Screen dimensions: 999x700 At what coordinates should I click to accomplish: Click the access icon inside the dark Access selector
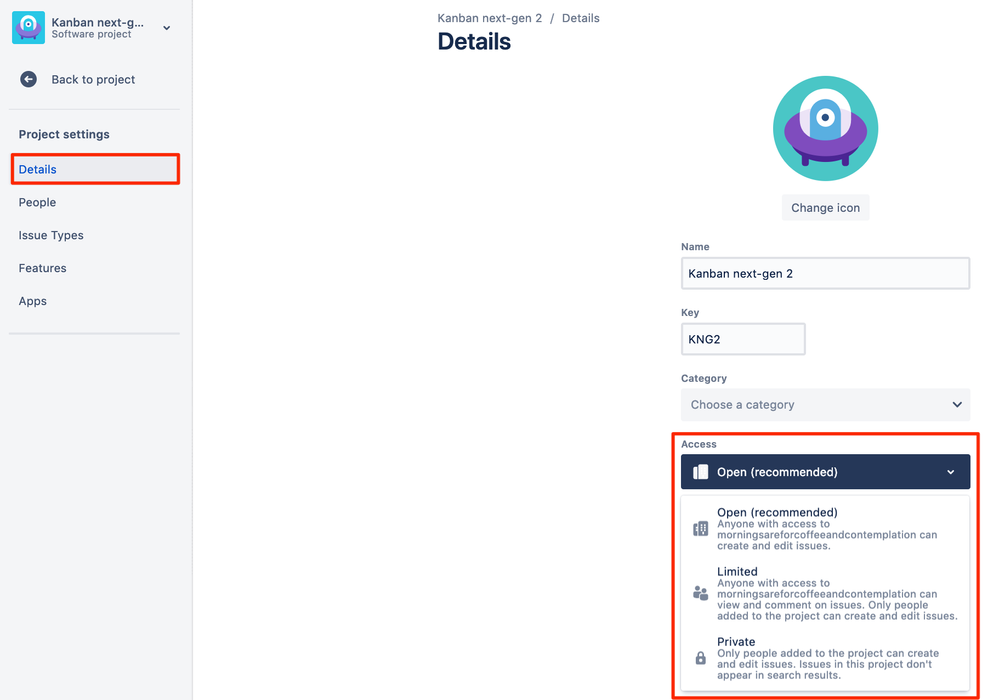coord(699,471)
